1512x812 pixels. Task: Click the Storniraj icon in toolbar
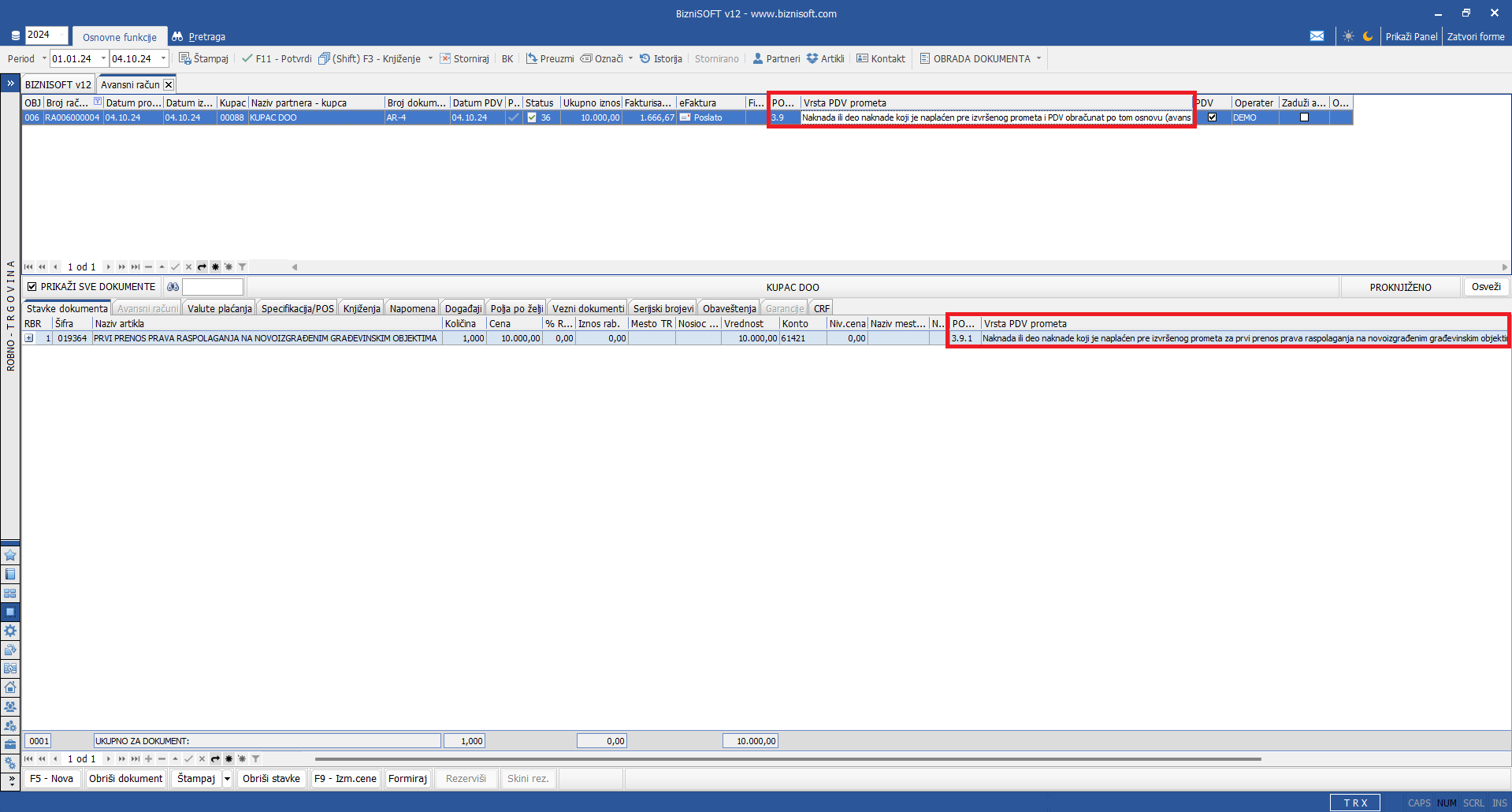(x=445, y=58)
